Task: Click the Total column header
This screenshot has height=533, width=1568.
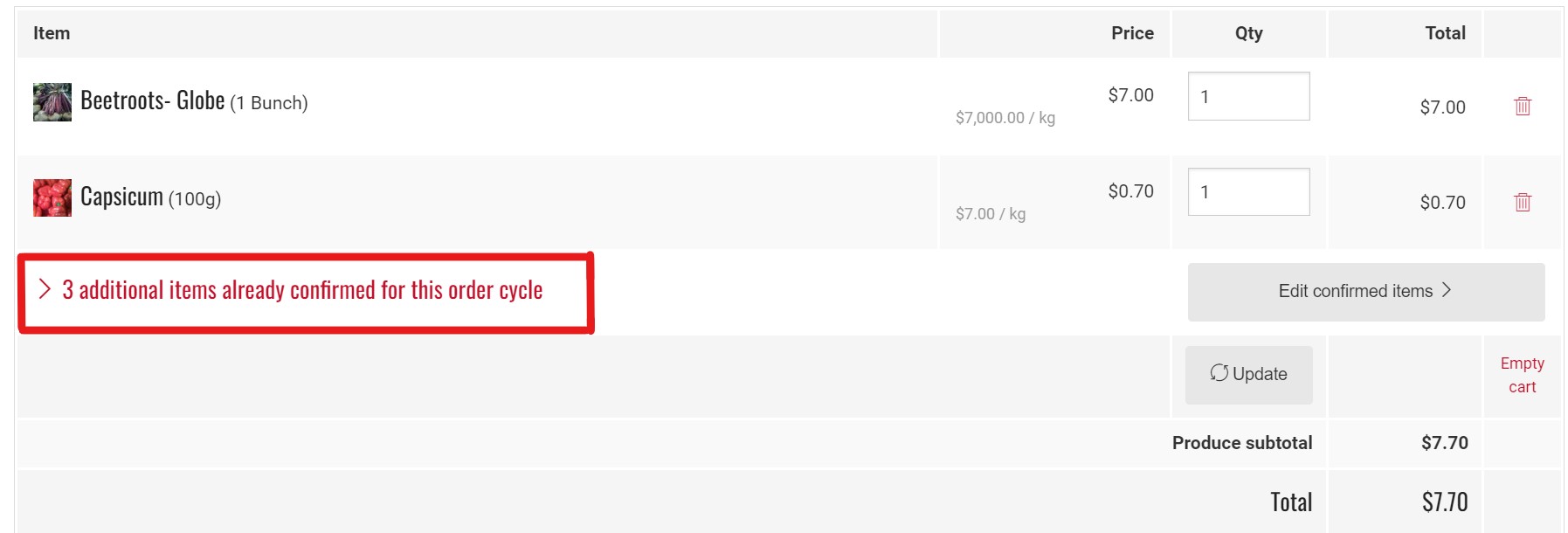Action: (x=1445, y=33)
